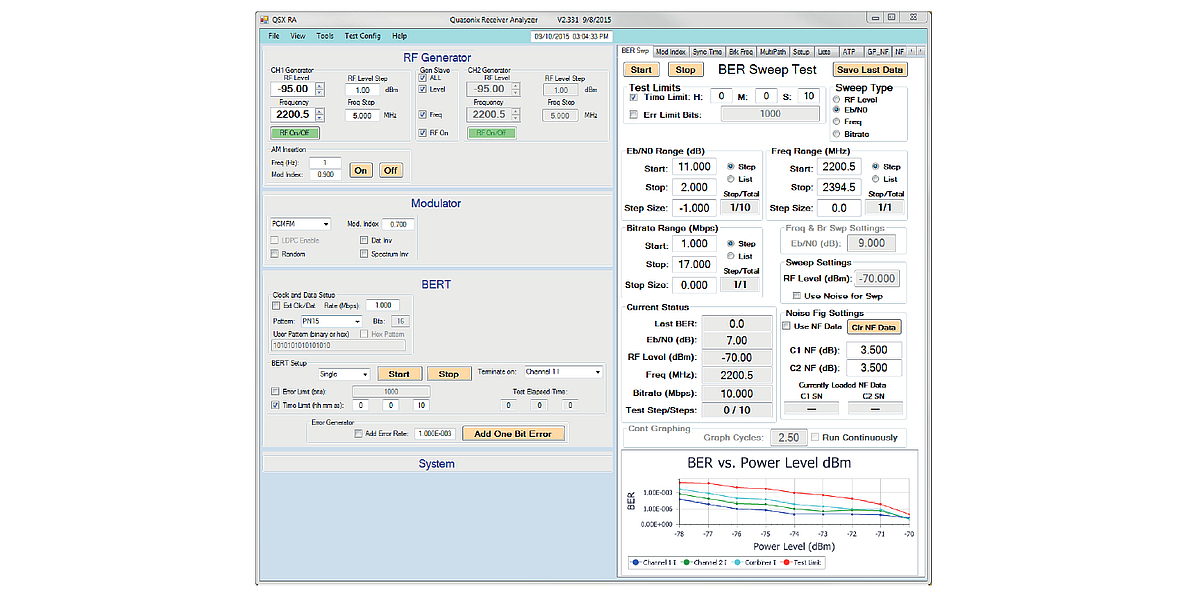The width and height of the screenshot is (1200, 600).
Task: Turn AM Insertion On
Action: click(361, 170)
